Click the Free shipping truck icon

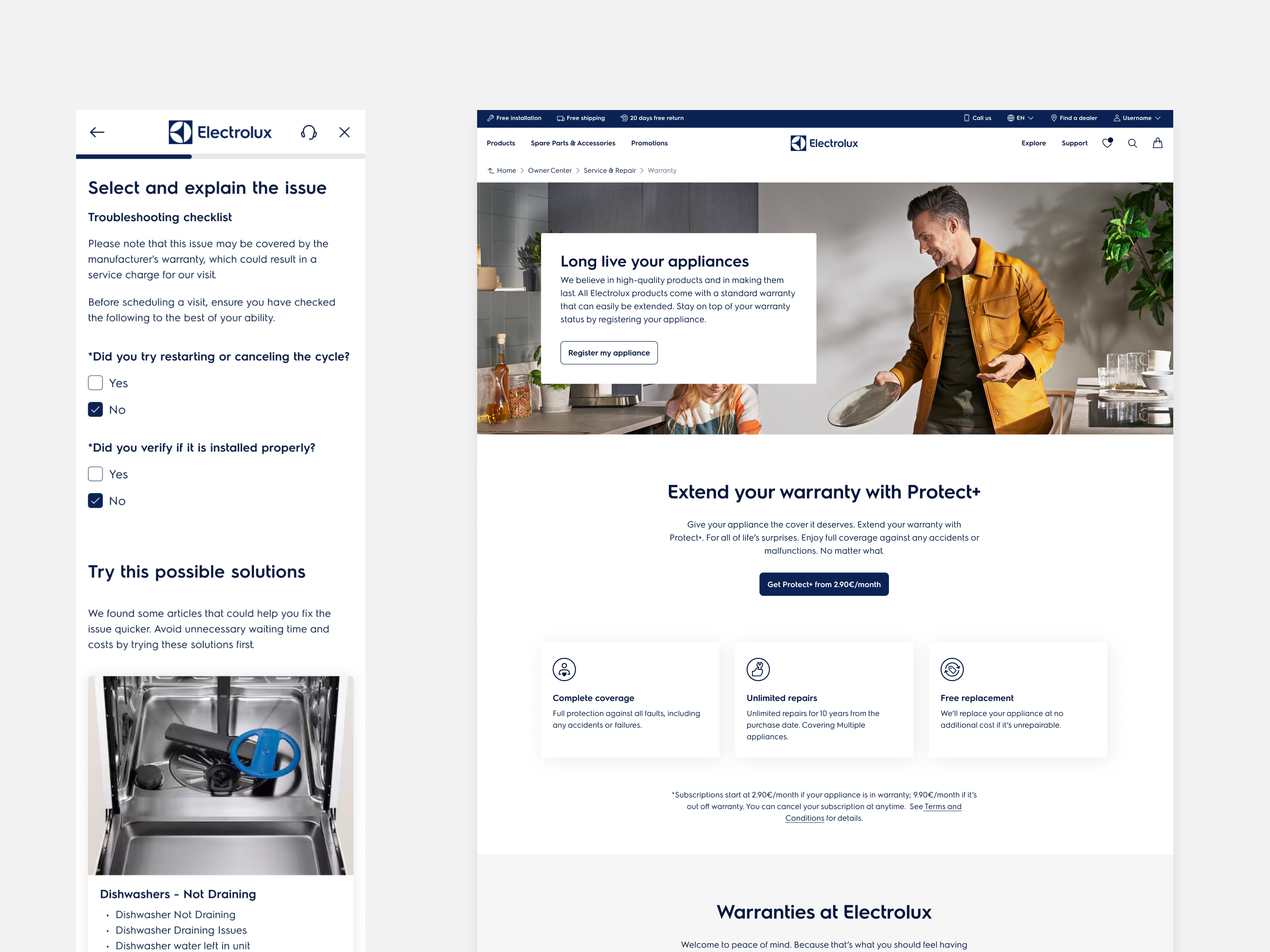[560, 118]
